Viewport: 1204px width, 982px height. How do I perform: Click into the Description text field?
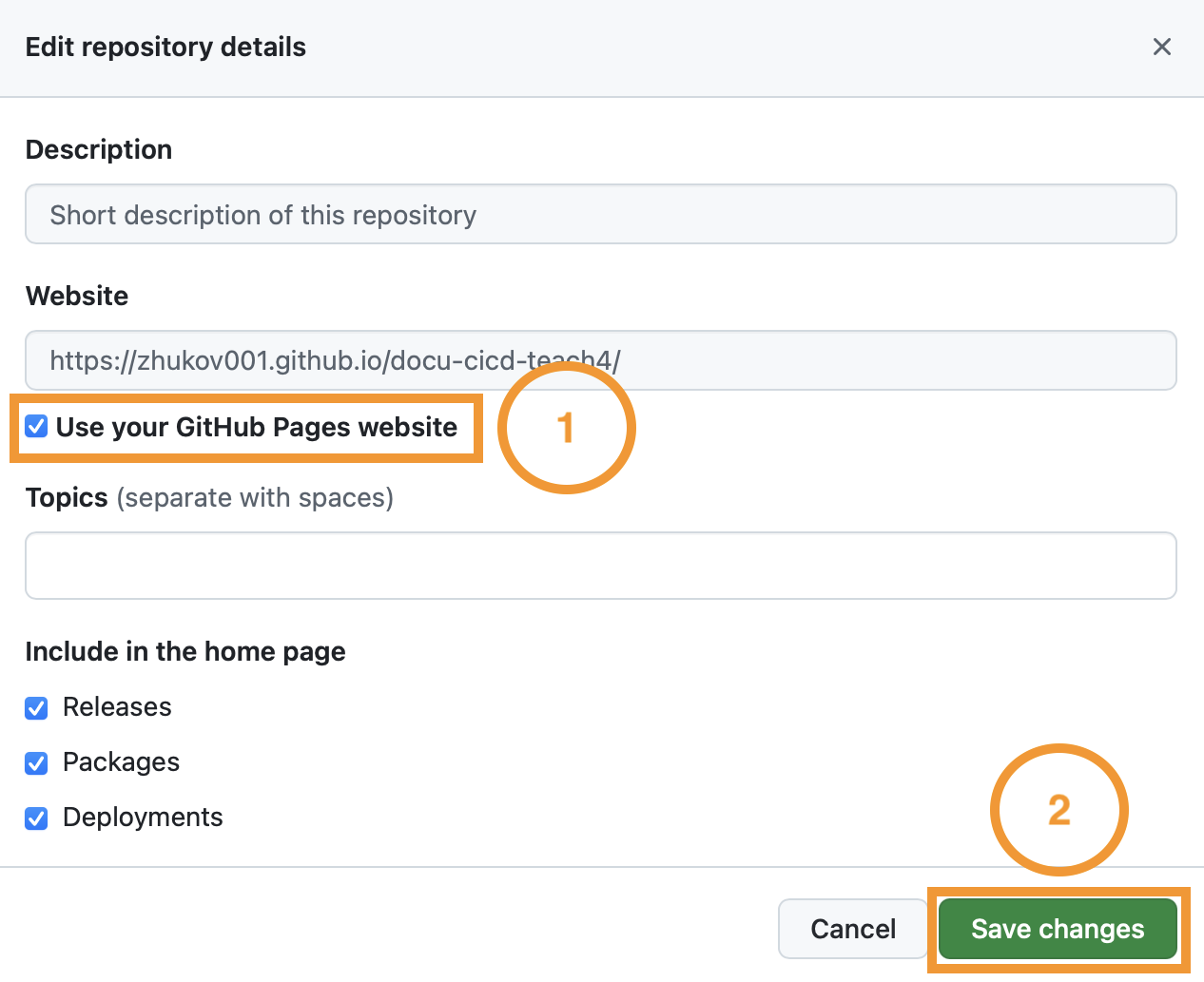[x=600, y=215]
